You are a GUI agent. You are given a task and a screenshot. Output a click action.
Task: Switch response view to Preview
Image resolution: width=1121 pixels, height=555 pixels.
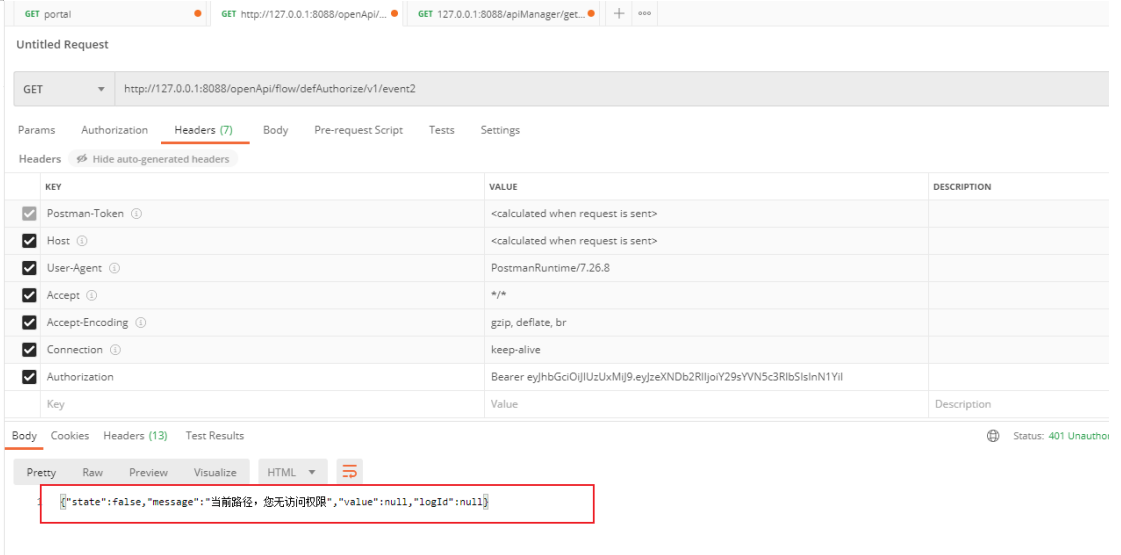pos(148,472)
